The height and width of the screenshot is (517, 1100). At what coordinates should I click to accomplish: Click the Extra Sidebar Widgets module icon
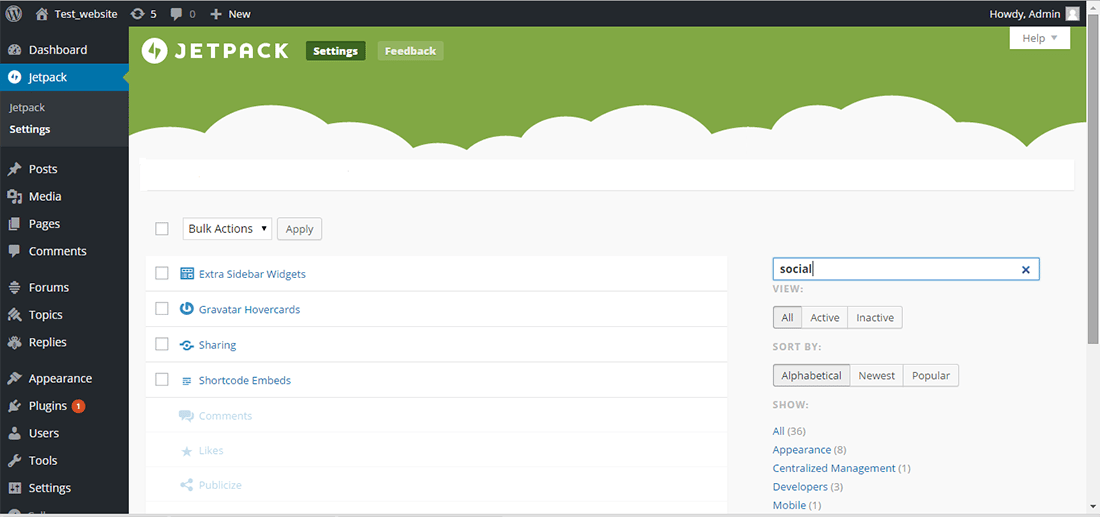(187, 274)
